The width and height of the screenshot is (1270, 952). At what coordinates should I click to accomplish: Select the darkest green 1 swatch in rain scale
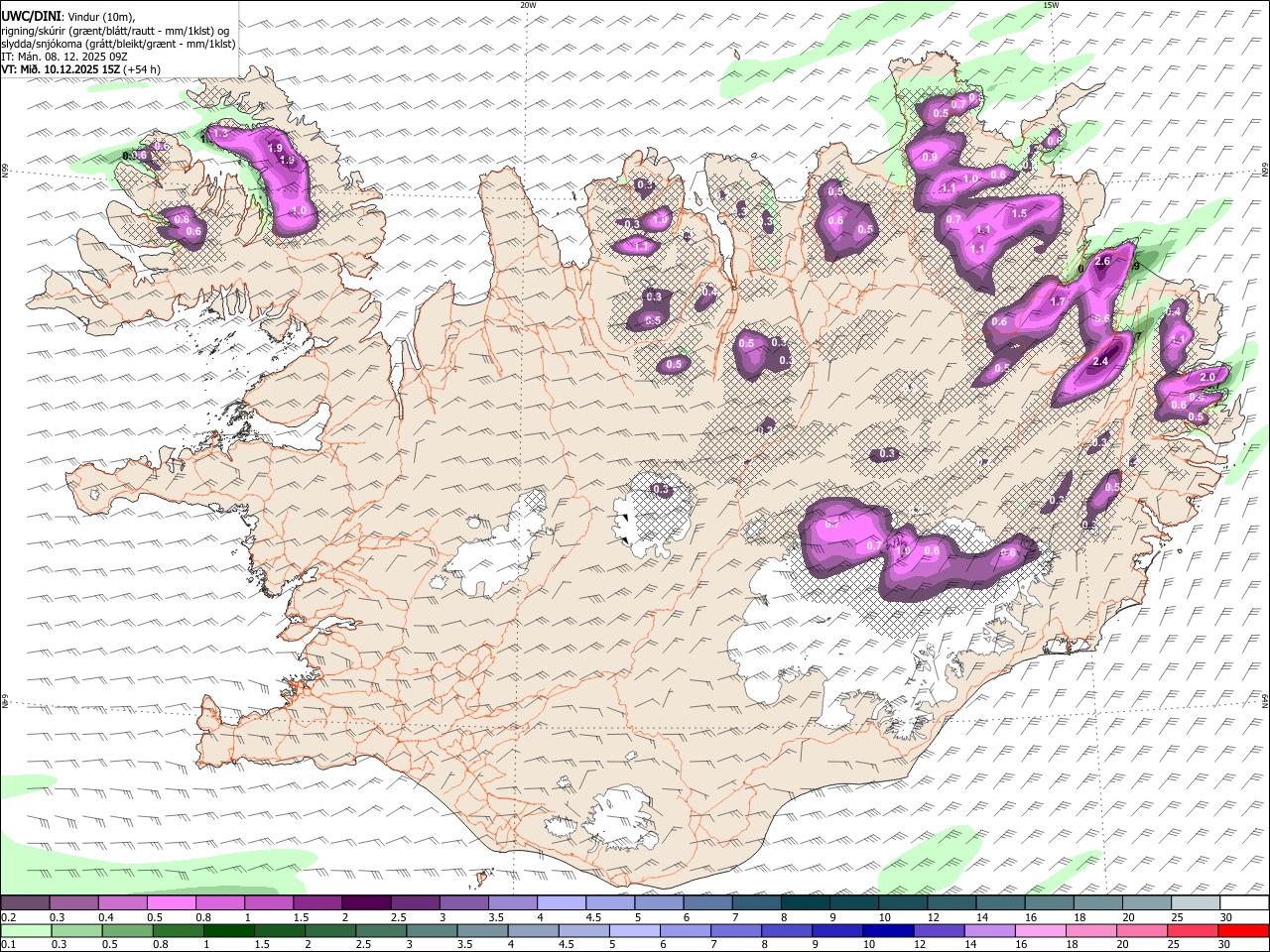pyautogui.click(x=229, y=930)
